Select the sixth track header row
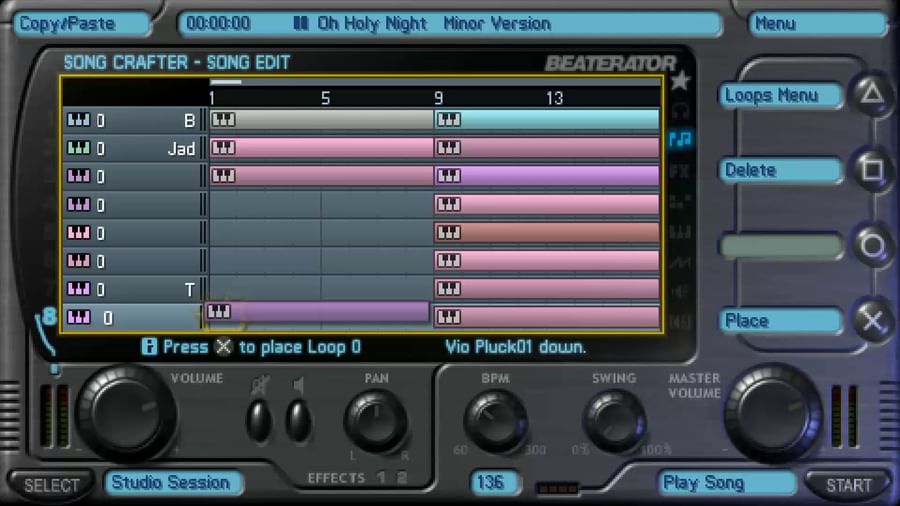900x506 pixels. (x=134, y=260)
